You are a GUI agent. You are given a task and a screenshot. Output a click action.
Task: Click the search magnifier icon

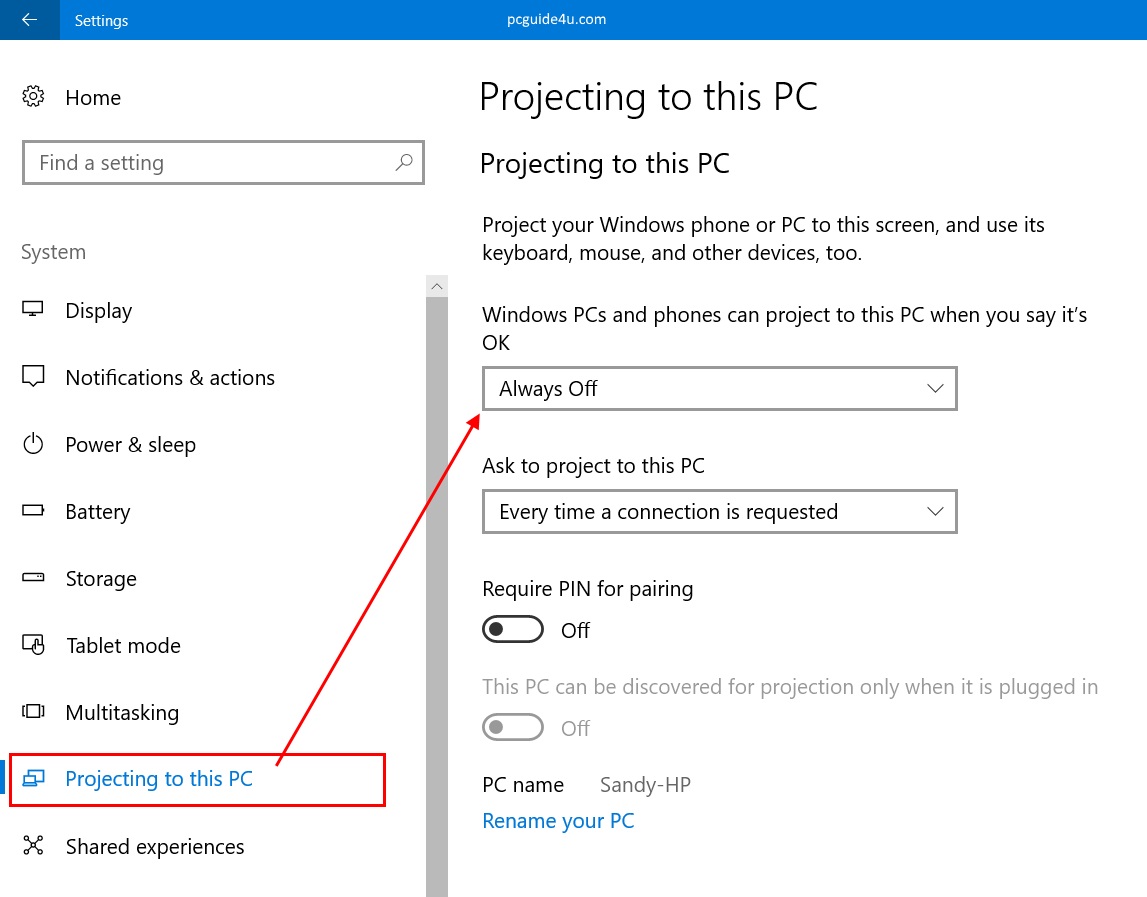404,162
